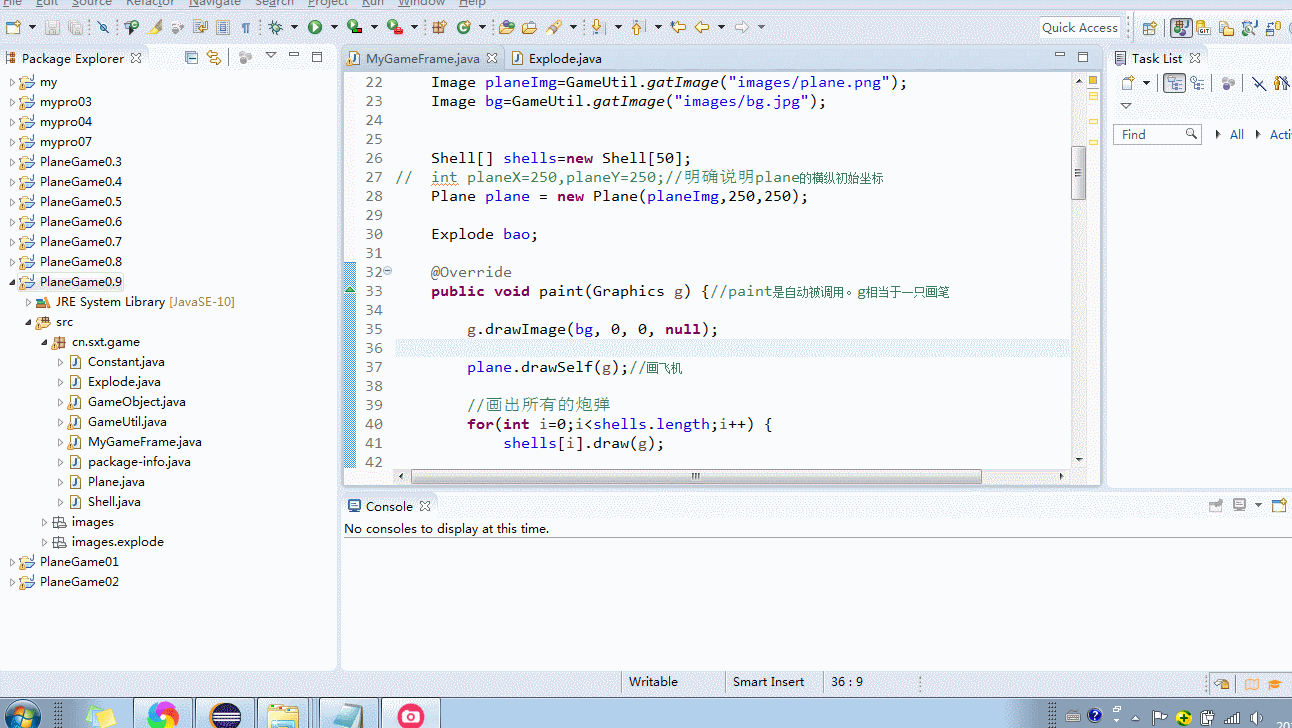Expand the images.explode package
Screen dimensions: 1292x728
point(45,542)
